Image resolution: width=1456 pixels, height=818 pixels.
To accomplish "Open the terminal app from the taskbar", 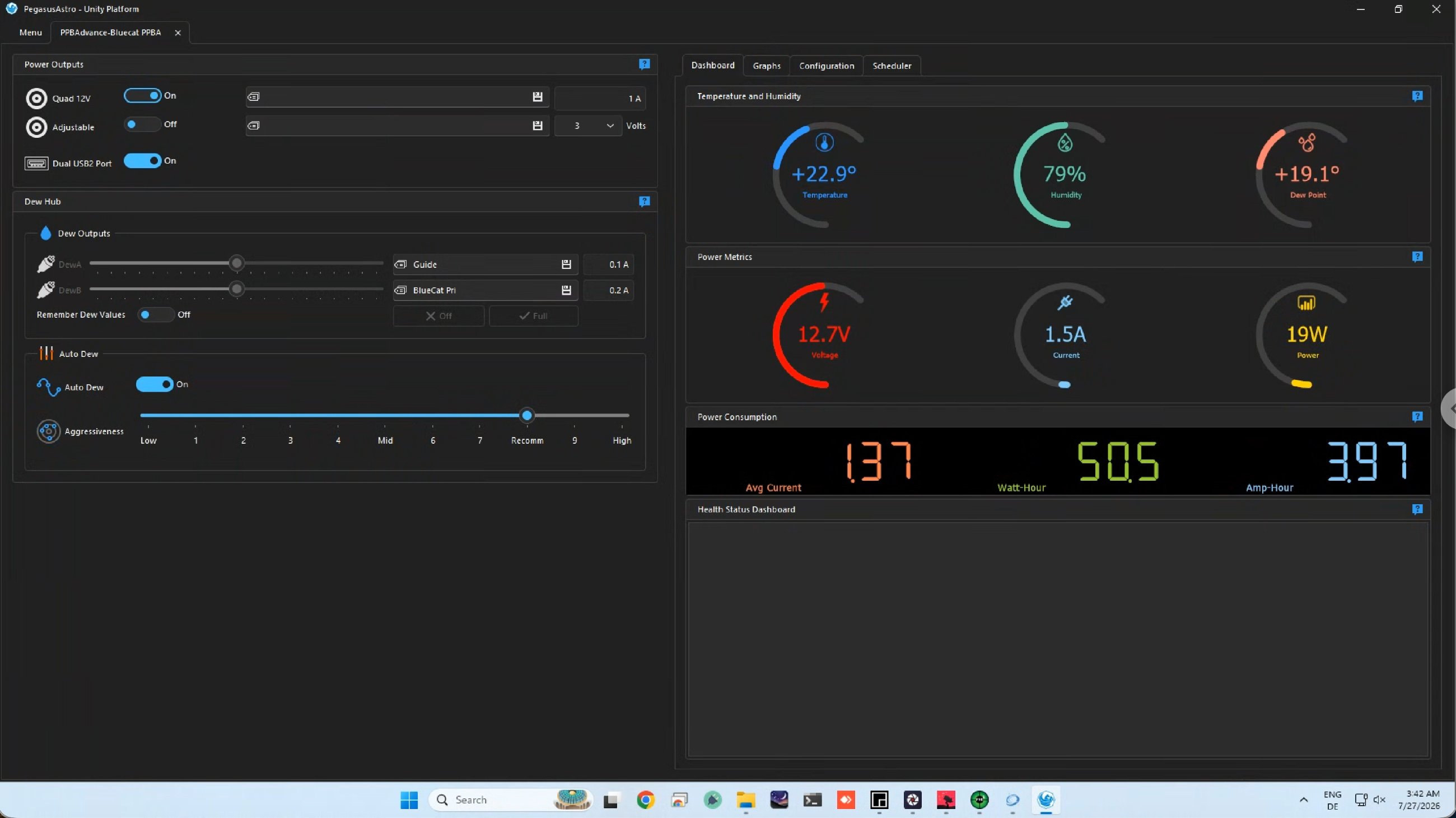I will pyautogui.click(x=812, y=800).
